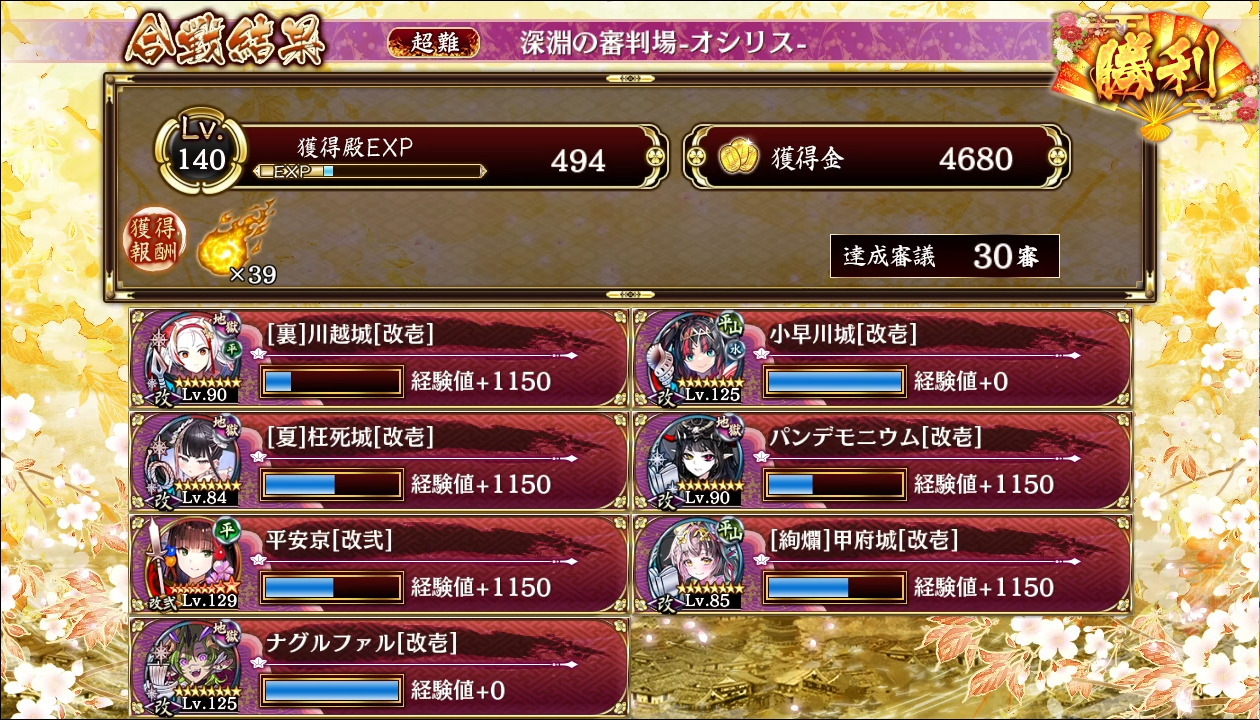This screenshot has height=720, width=1260.
Task: Click the 平安京[改弐] character portrait
Action: click(x=194, y=563)
